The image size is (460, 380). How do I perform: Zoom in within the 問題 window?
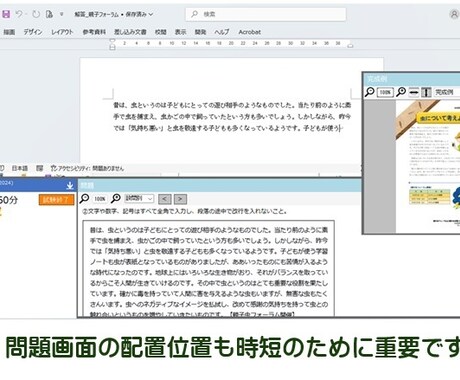[116, 199]
